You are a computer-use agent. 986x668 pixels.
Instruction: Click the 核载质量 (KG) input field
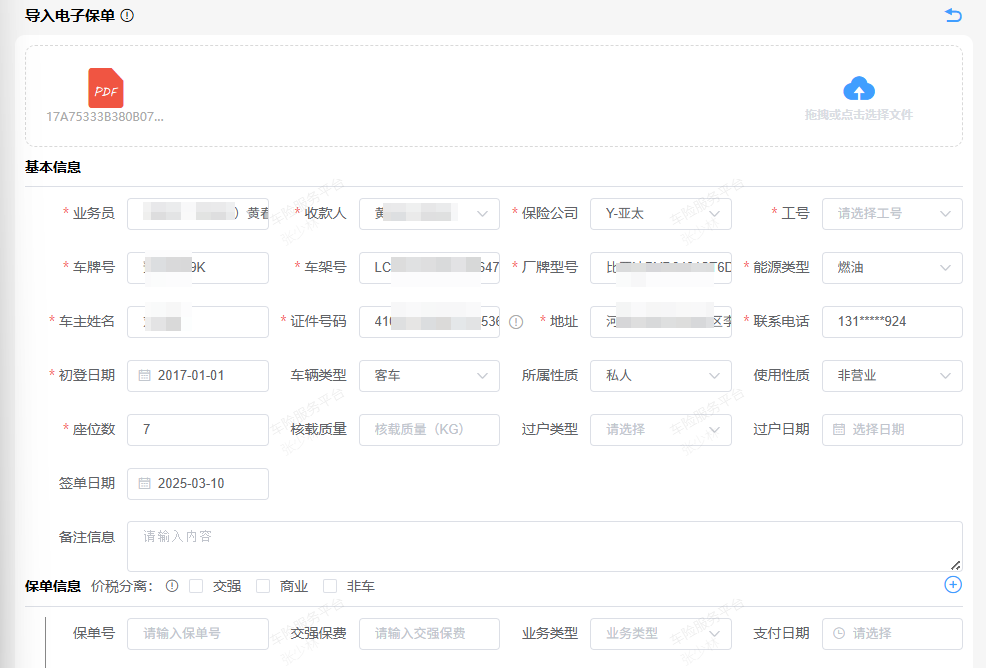[x=429, y=430]
